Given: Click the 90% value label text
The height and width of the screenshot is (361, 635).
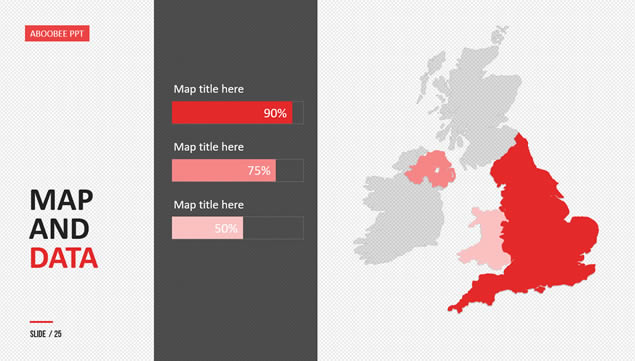Looking at the screenshot, I should tap(275, 113).
